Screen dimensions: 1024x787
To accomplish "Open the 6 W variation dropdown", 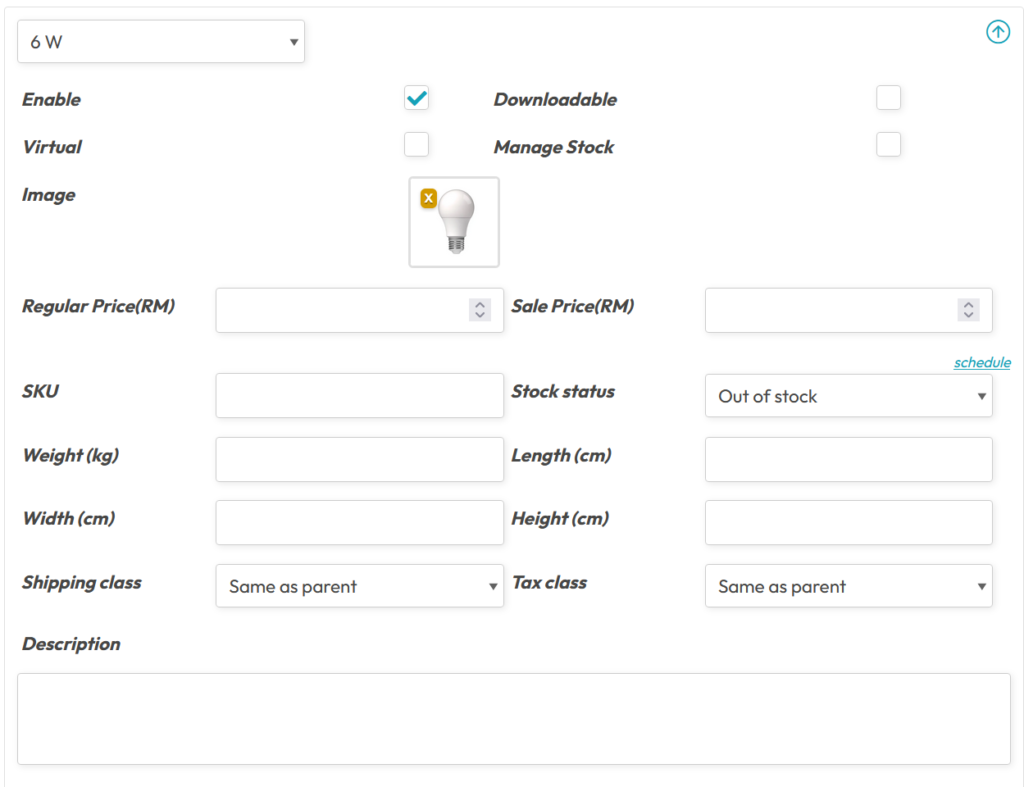I will pyautogui.click(x=161, y=42).
